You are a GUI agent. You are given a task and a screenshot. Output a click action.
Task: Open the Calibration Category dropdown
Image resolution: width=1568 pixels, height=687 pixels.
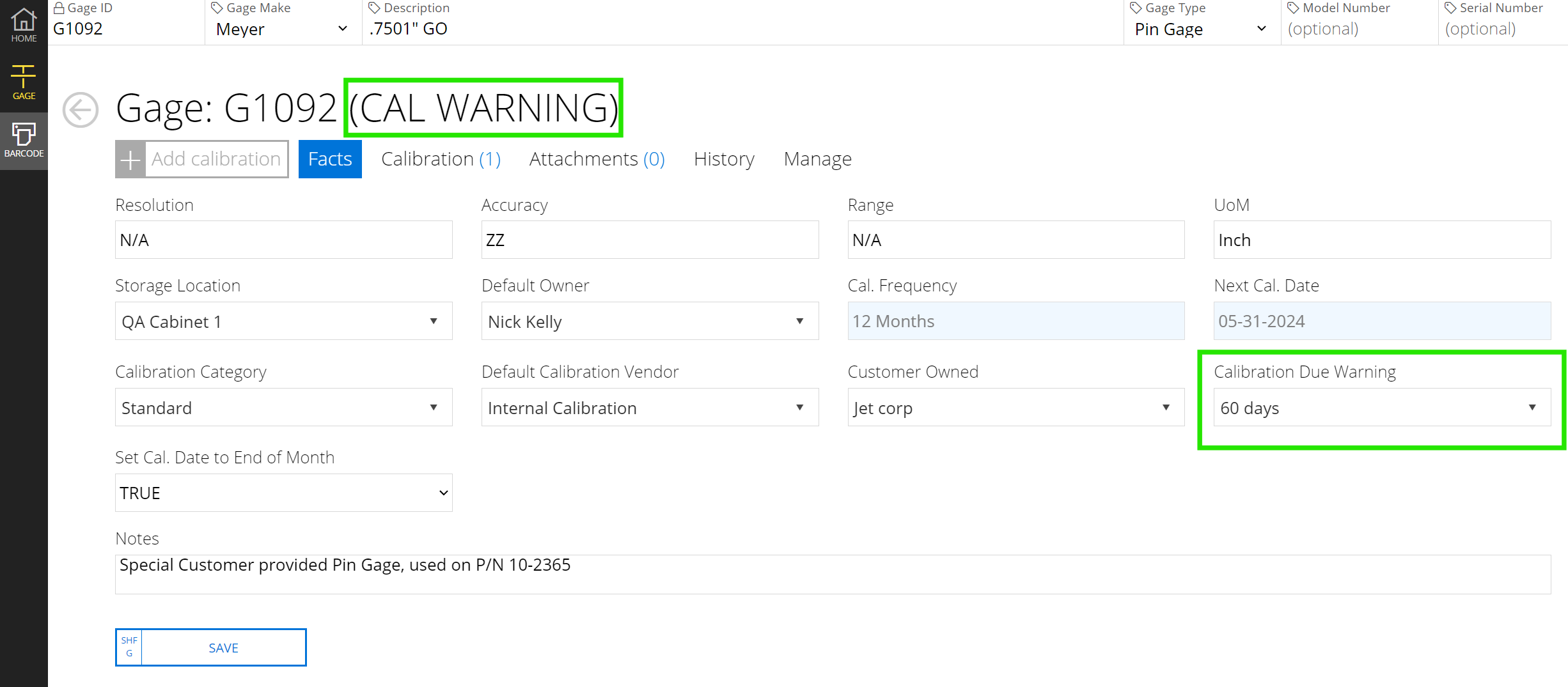click(x=284, y=408)
